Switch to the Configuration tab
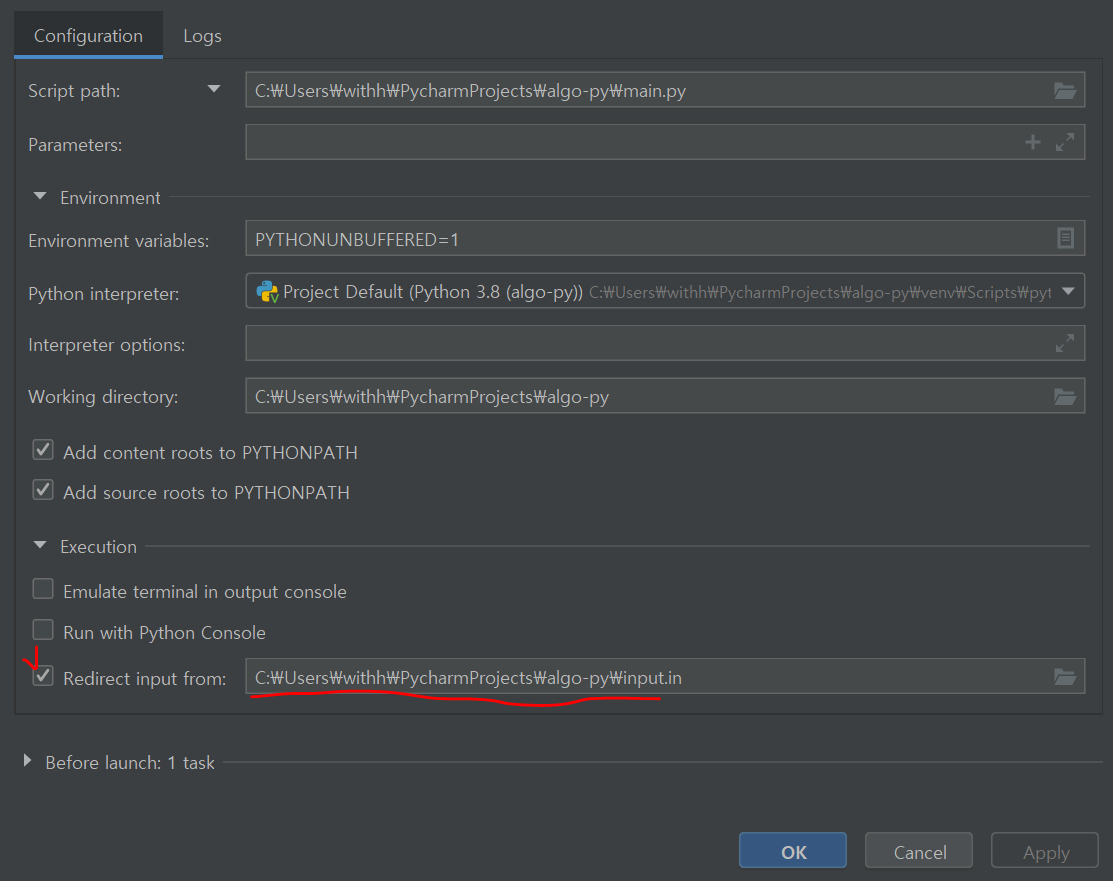Image resolution: width=1113 pixels, height=881 pixels. tap(88, 35)
